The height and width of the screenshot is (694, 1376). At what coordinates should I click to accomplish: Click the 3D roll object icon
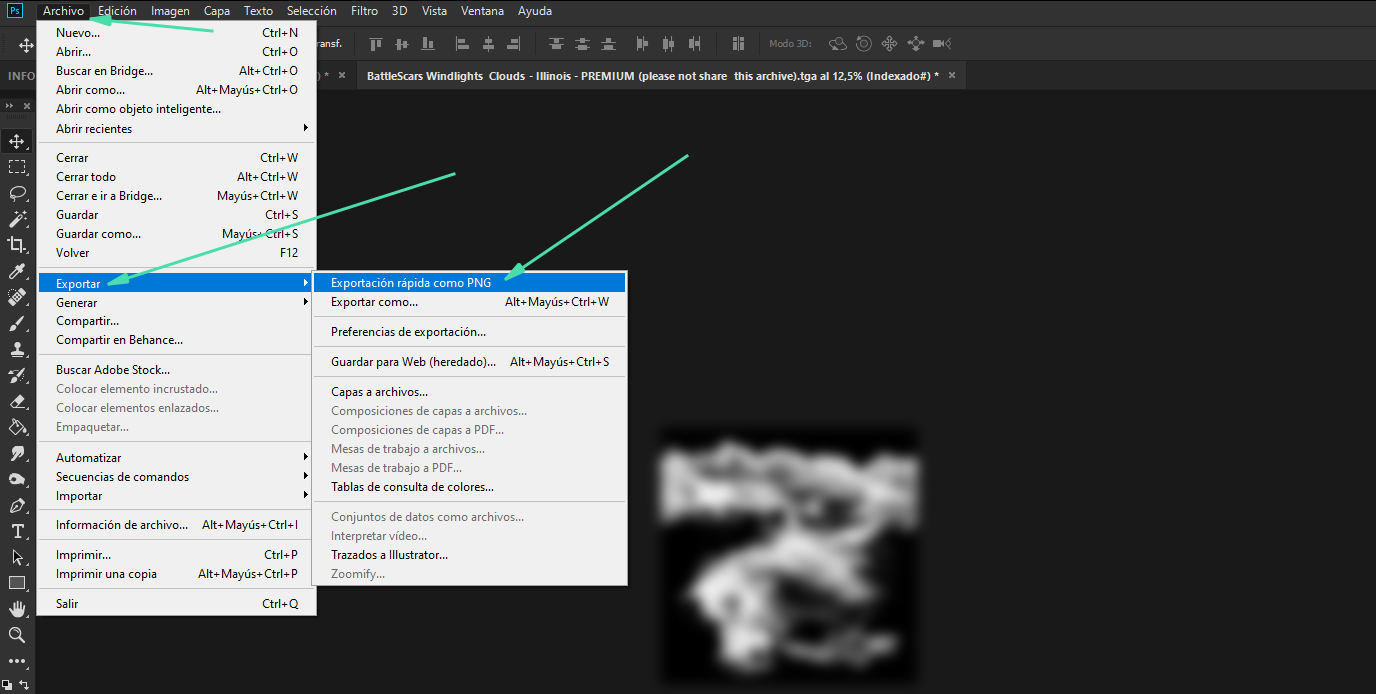point(864,44)
